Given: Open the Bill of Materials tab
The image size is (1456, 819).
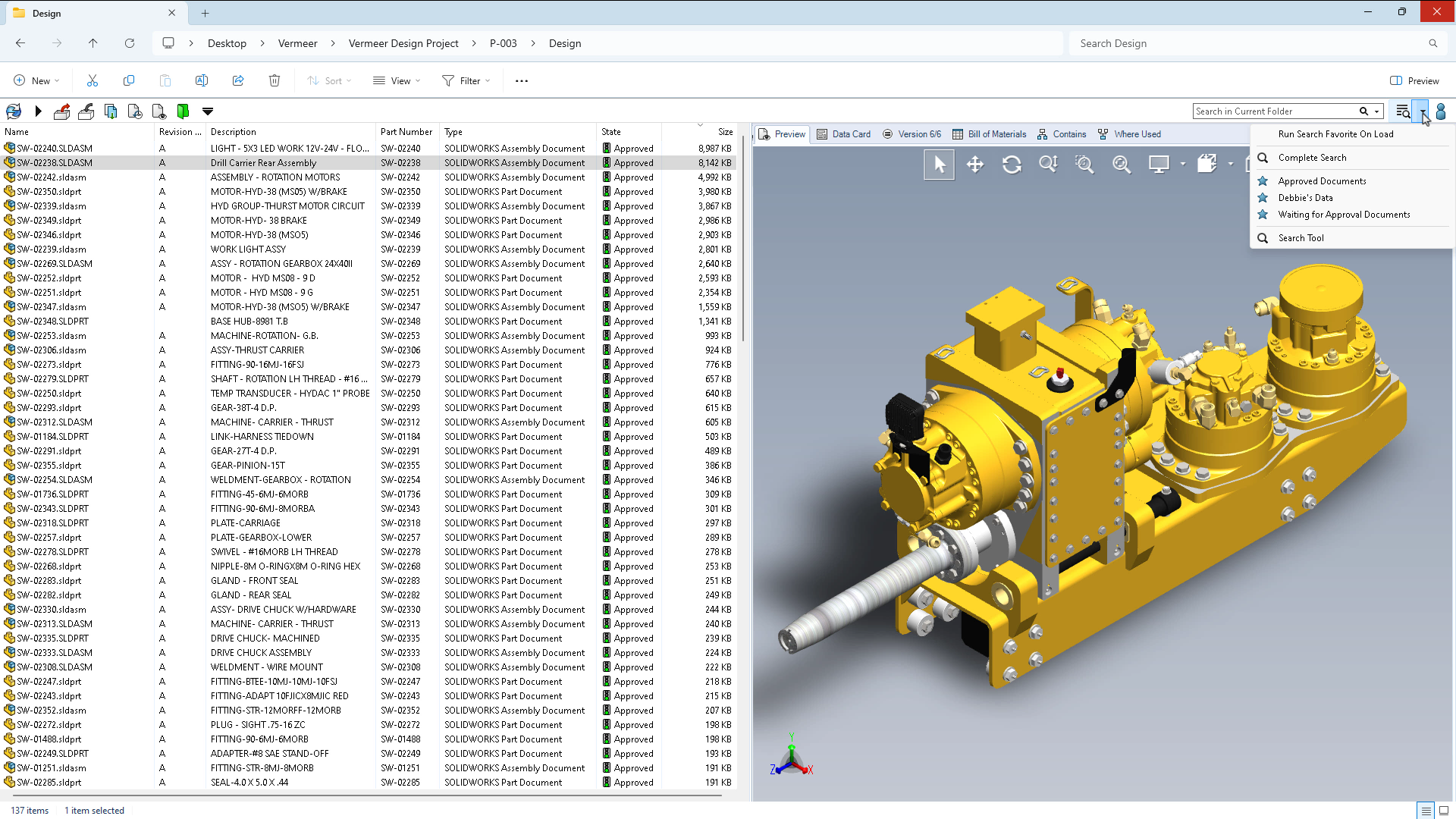Looking at the screenshot, I should 990,134.
